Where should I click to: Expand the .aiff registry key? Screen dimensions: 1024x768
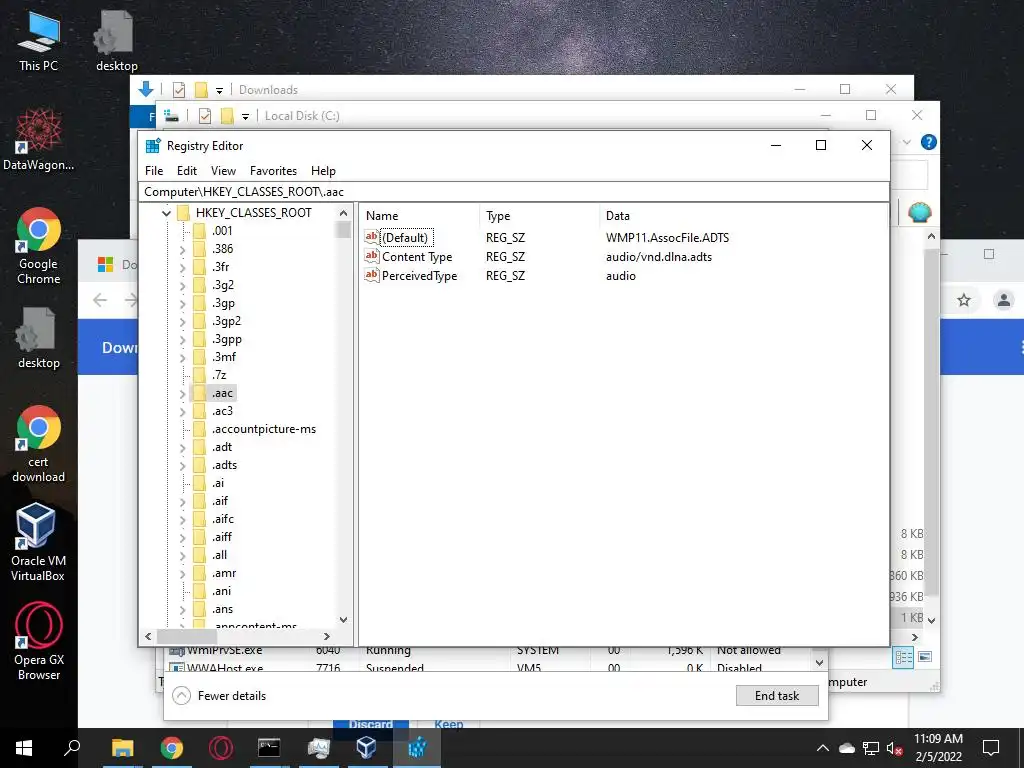tap(182, 537)
